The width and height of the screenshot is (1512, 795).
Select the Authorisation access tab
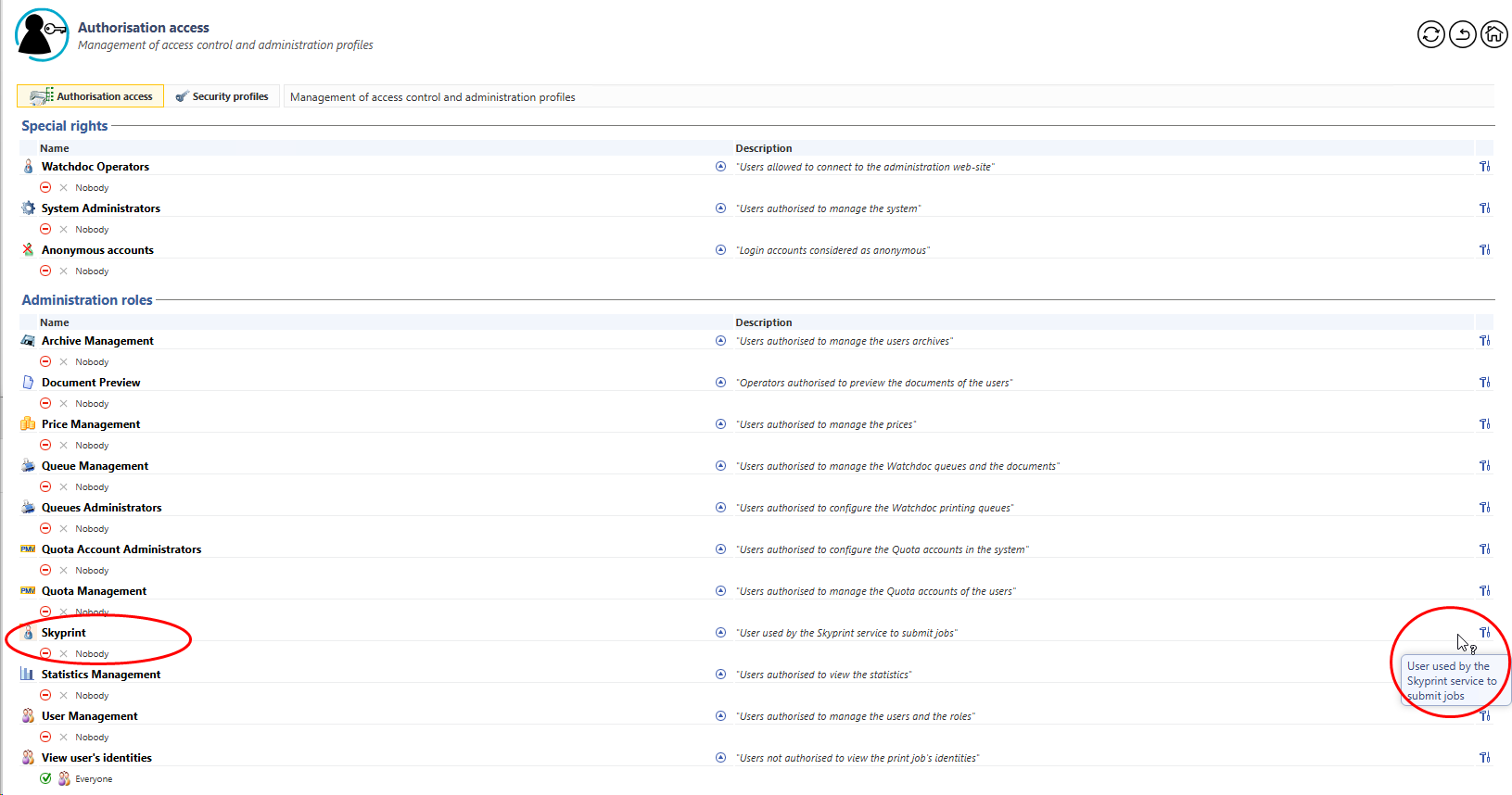[x=91, y=96]
